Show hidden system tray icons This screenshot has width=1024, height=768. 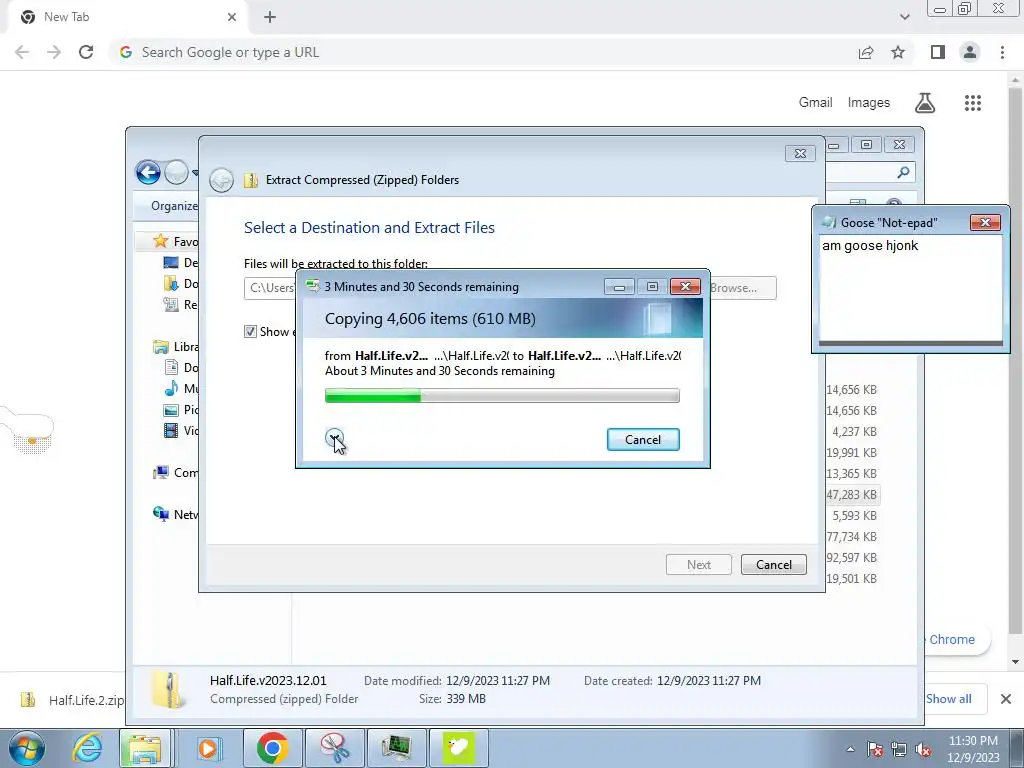850,749
